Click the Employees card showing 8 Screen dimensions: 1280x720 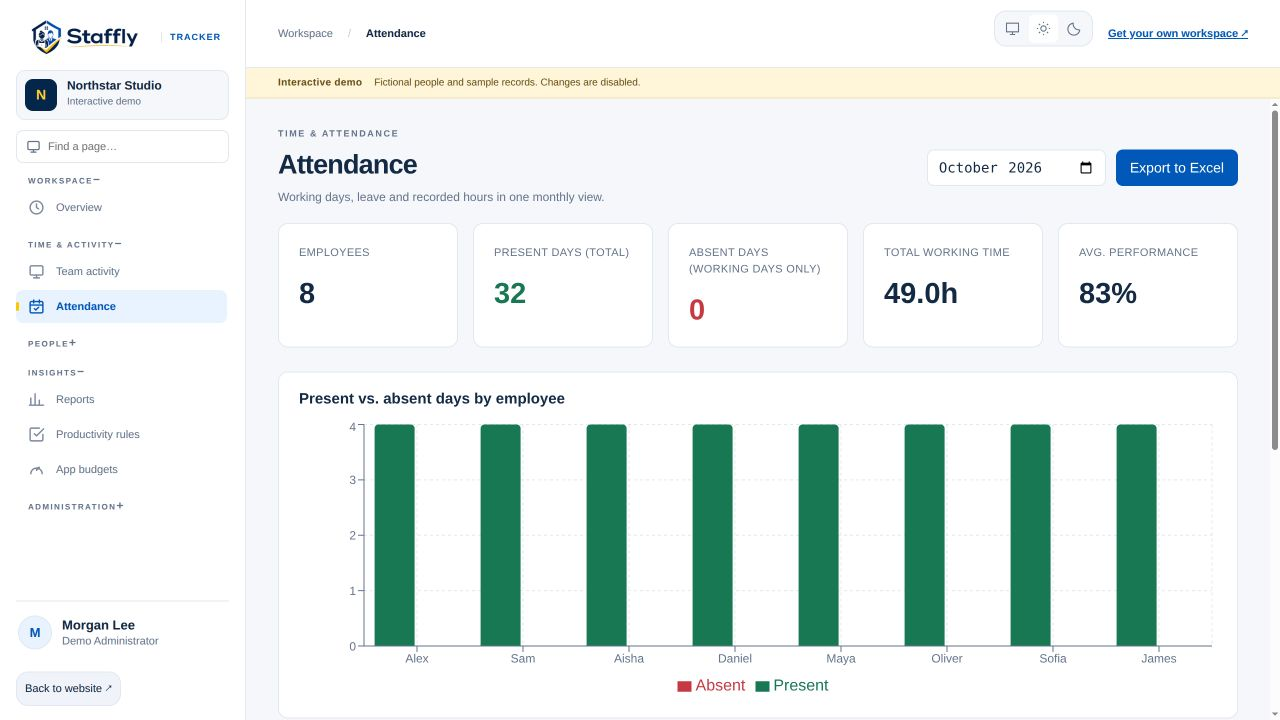coord(368,285)
